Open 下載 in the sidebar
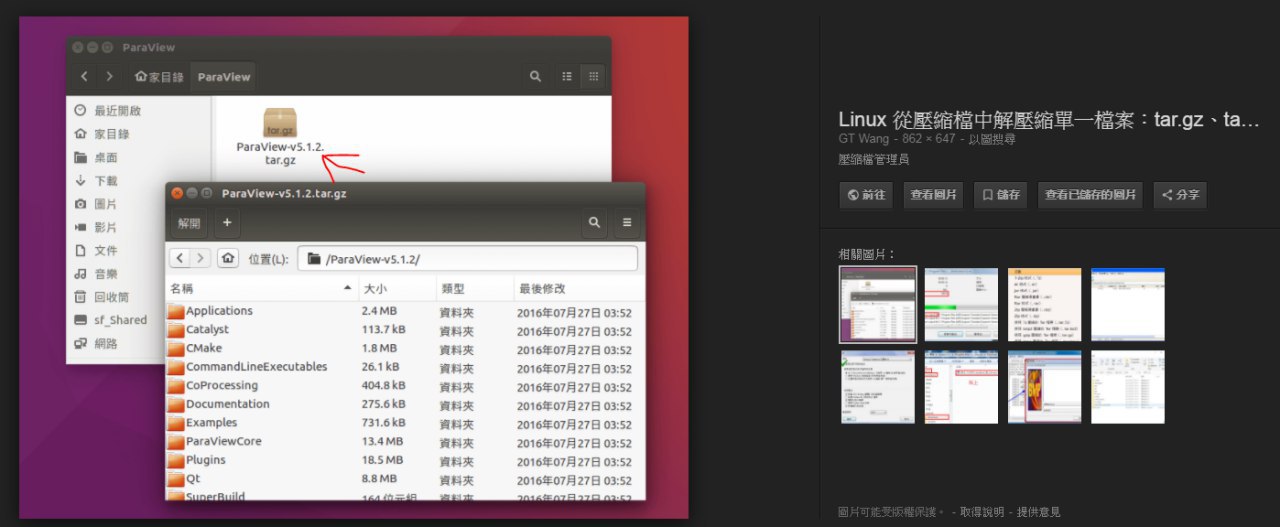Viewport: 1280px width, 527px height. click(x=106, y=181)
